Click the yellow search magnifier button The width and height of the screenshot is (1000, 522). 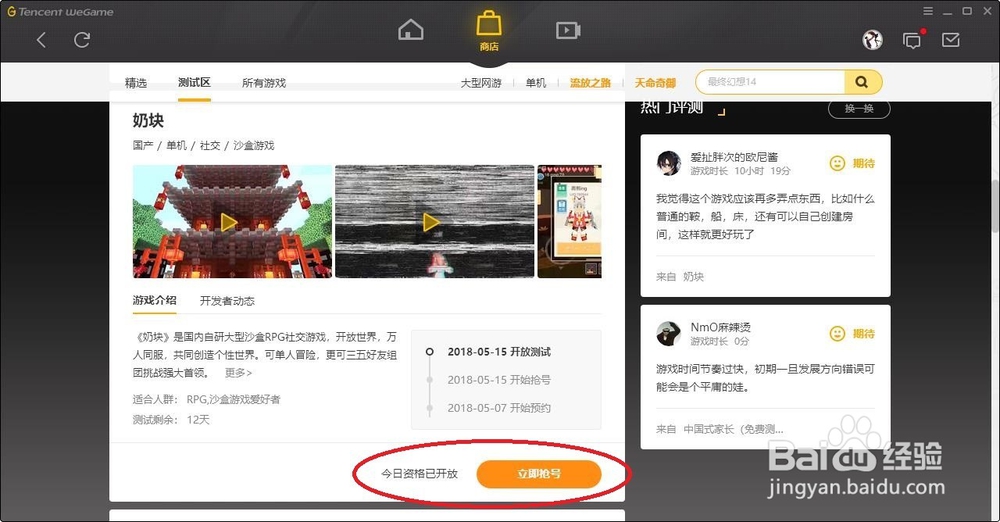pos(863,82)
